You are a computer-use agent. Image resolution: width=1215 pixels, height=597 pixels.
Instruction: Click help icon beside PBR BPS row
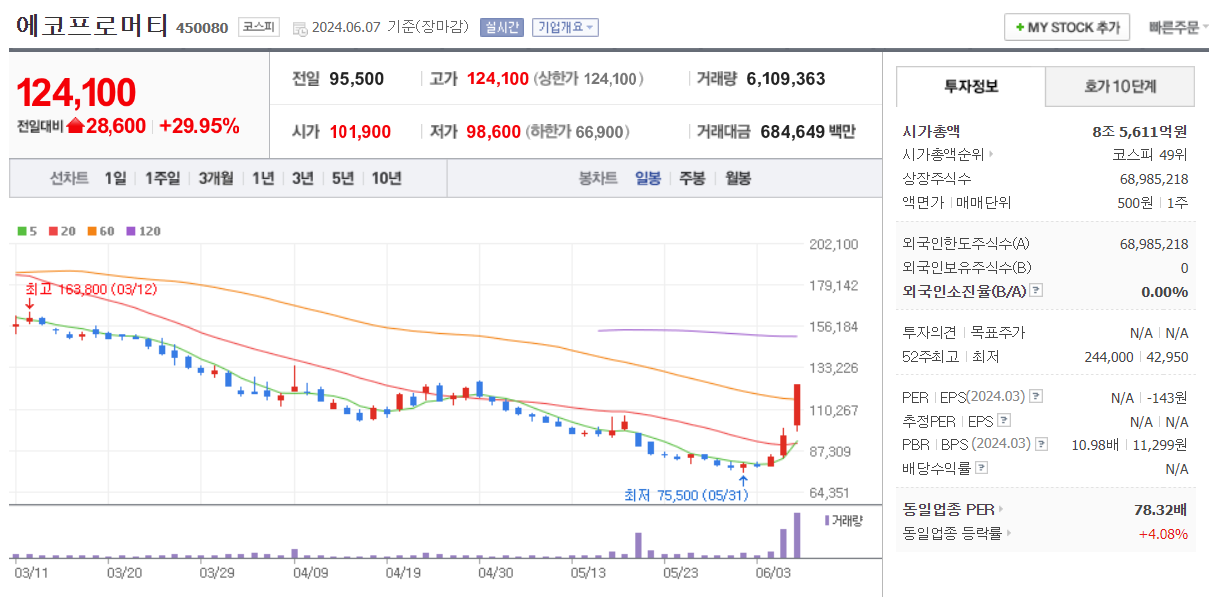[1040, 443]
